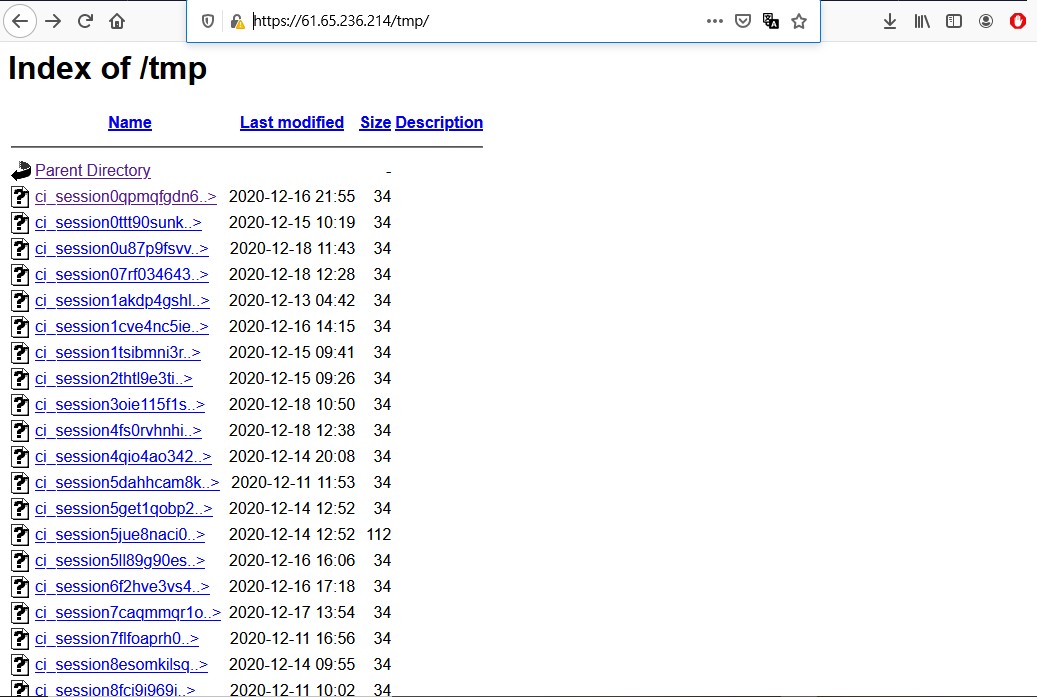Image resolution: width=1037 pixels, height=697 pixels.
Task: Click the file icon beside ci_session2thtl9e3ti
Action: coord(21,378)
